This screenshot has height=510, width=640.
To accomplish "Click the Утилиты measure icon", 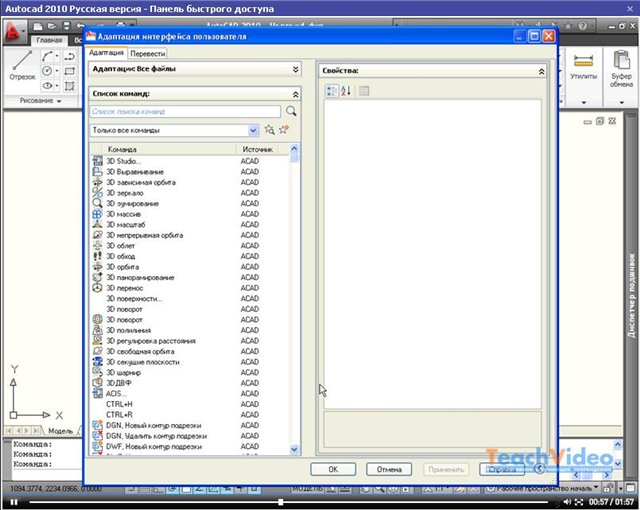I will tap(583, 61).
